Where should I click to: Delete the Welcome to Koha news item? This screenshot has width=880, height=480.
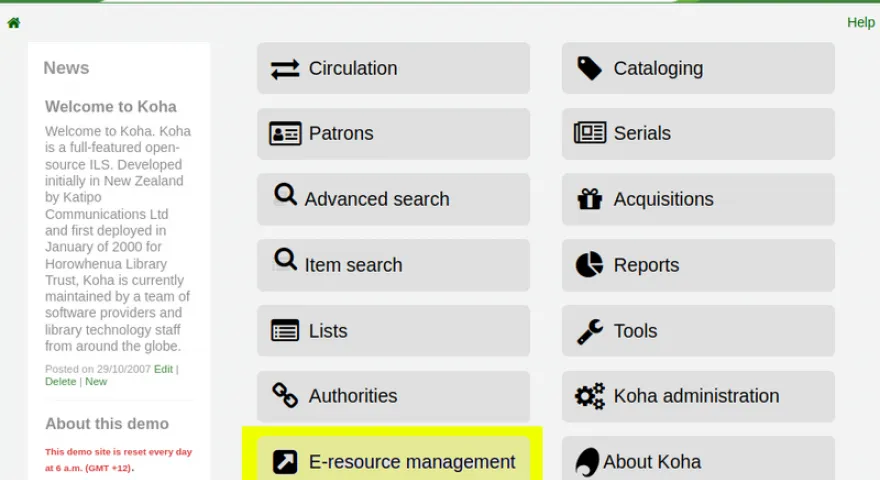point(61,381)
